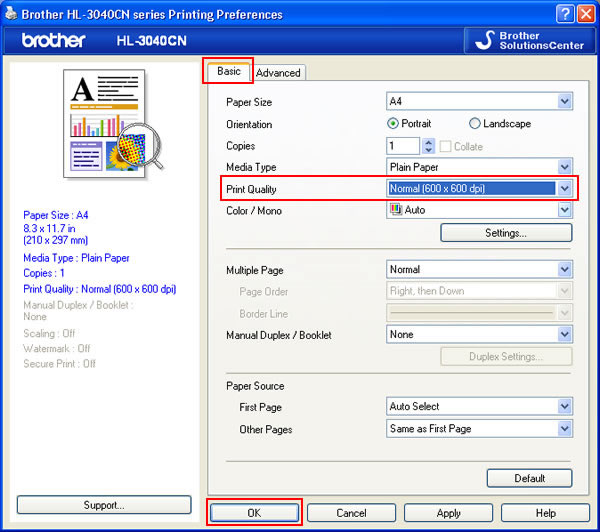Click the page preview thumbnail
Viewport: 600px width, 532px height.
tap(113, 123)
